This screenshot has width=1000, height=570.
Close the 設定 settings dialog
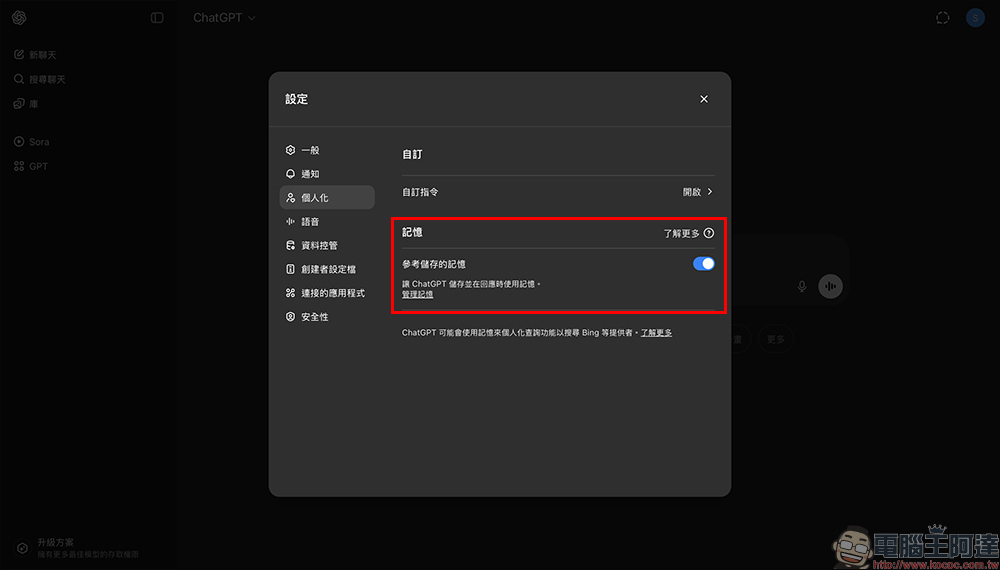coord(704,99)
